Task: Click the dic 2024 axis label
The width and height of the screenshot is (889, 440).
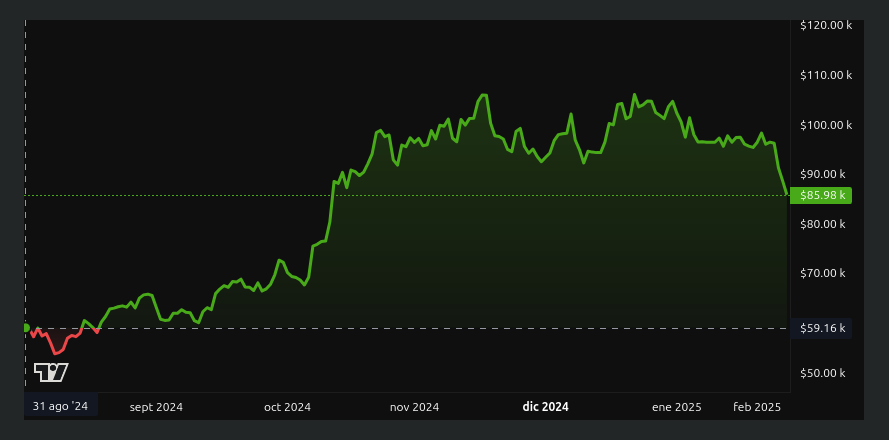Action: click(545, 407)
